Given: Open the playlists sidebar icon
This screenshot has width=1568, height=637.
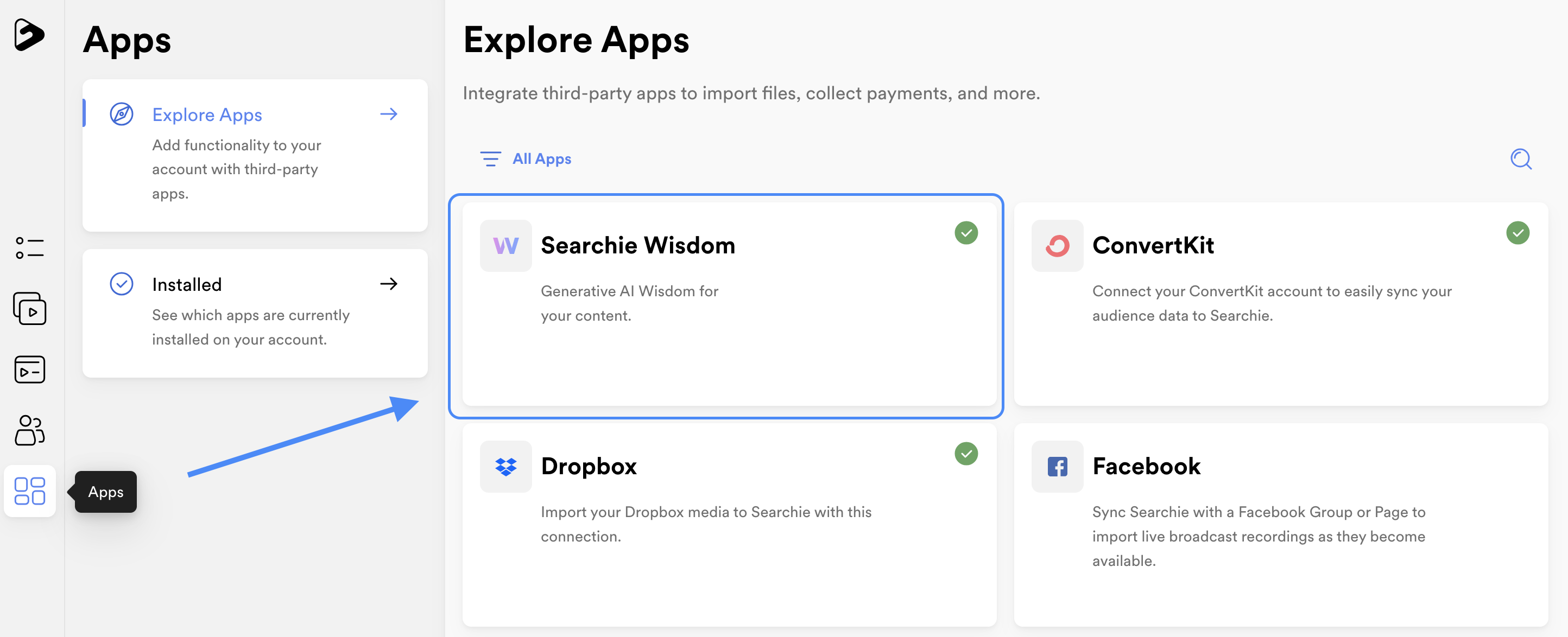Looking at the screenshot, I should click(x=29, y=370).
